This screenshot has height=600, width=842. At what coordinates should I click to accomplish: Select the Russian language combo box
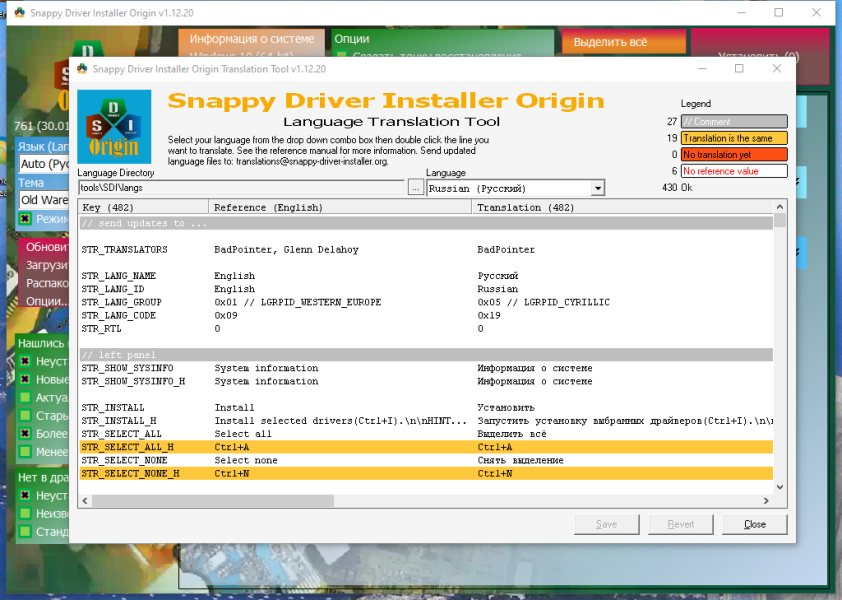point(516,188)
